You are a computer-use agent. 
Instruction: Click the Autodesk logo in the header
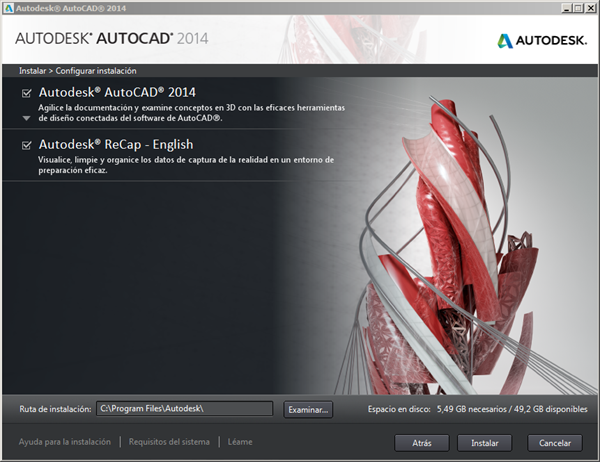tap(541, 40)
